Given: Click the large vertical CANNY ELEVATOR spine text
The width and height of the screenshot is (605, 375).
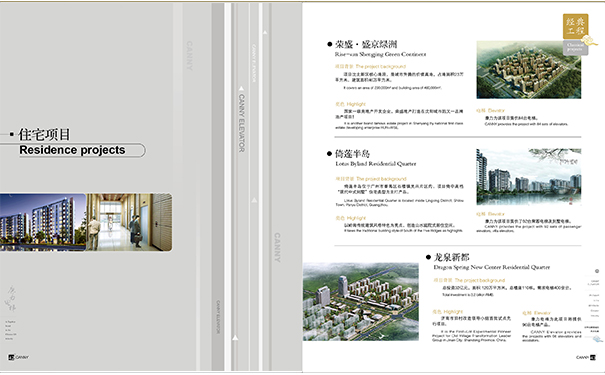Looking at the screenshot, I should tap(242, 123).
